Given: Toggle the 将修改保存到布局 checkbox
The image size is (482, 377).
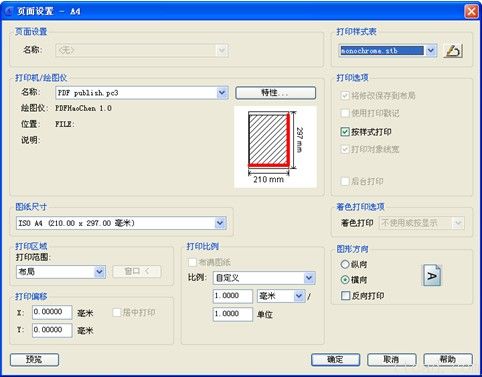Looking at the screenshot, I should point(345,96).
